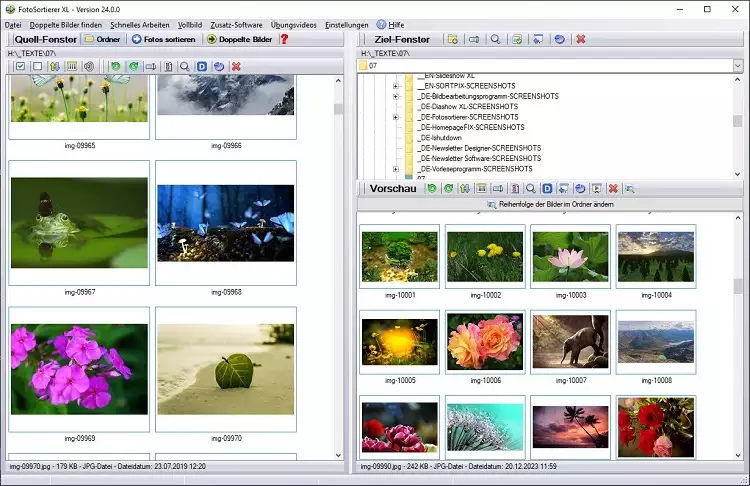The height and width of the screenshot is (486, 750).
Task: Click the deselect all empty box icon
Action: [37, 66]
